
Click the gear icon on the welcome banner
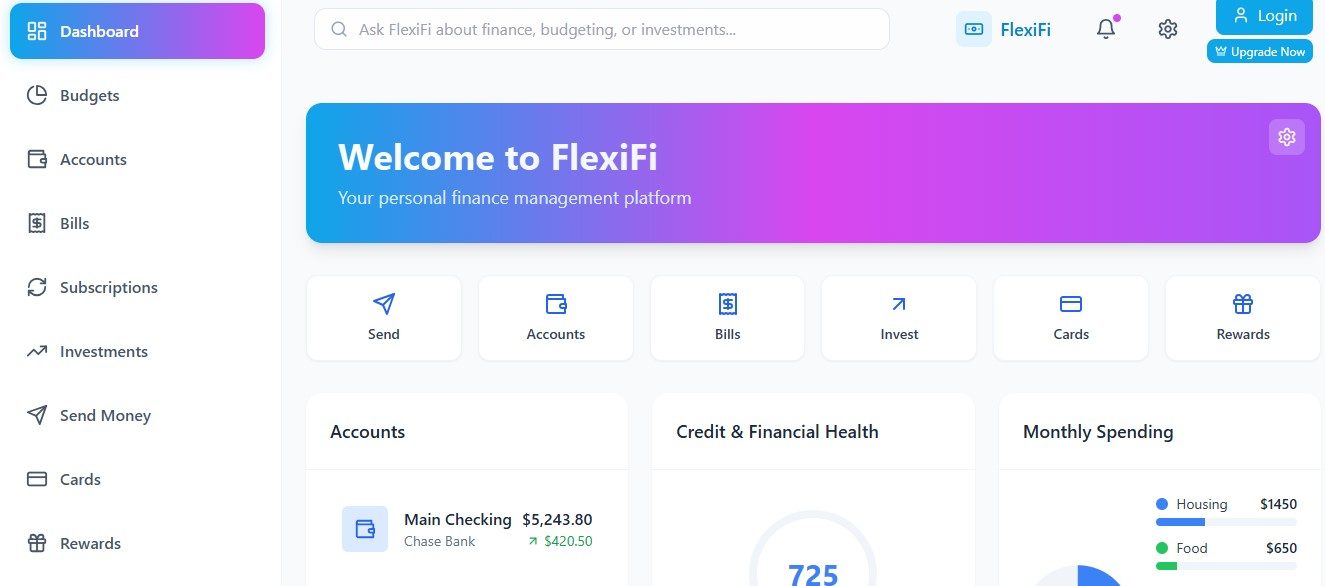coord(1286,137)
